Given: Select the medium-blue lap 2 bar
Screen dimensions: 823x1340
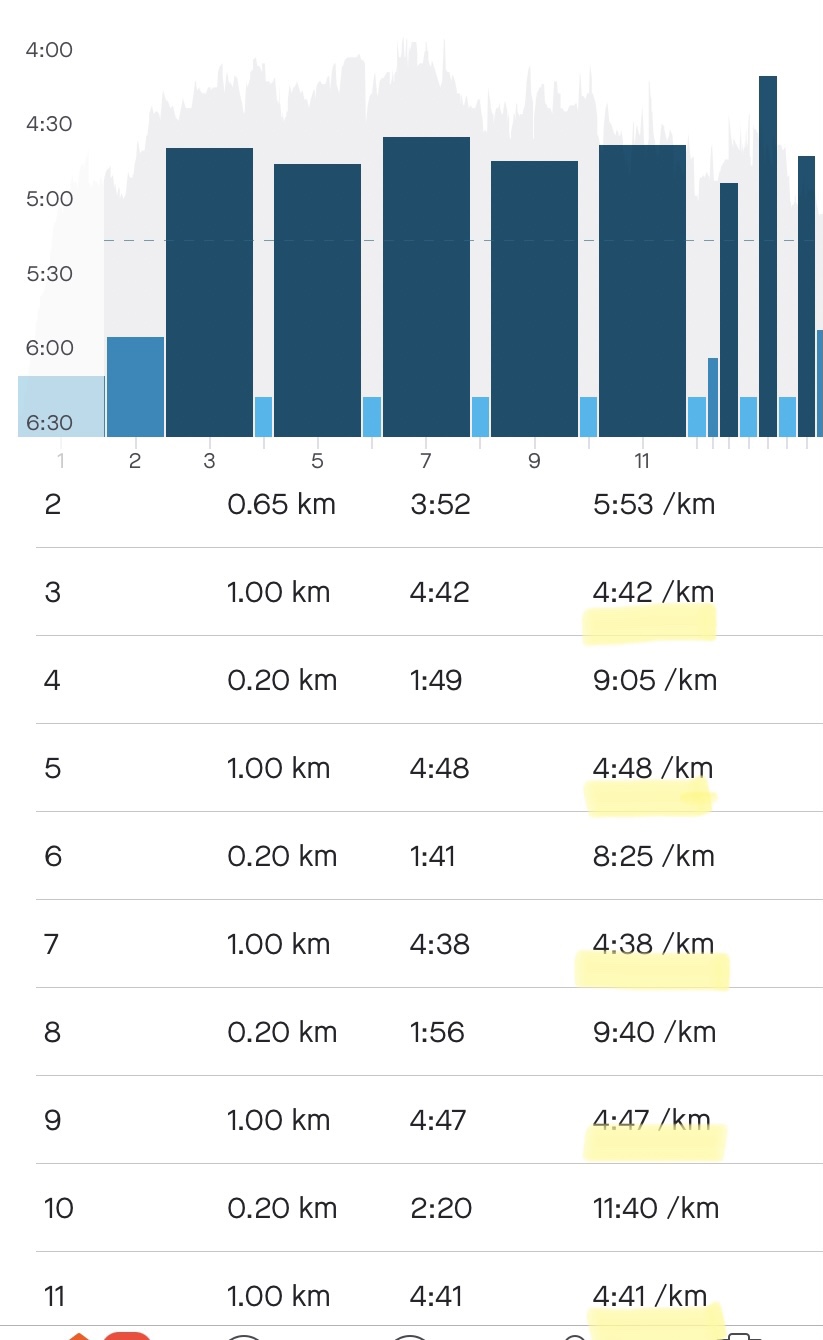Looking at the screenshot, I should click(x=135, y=386).
